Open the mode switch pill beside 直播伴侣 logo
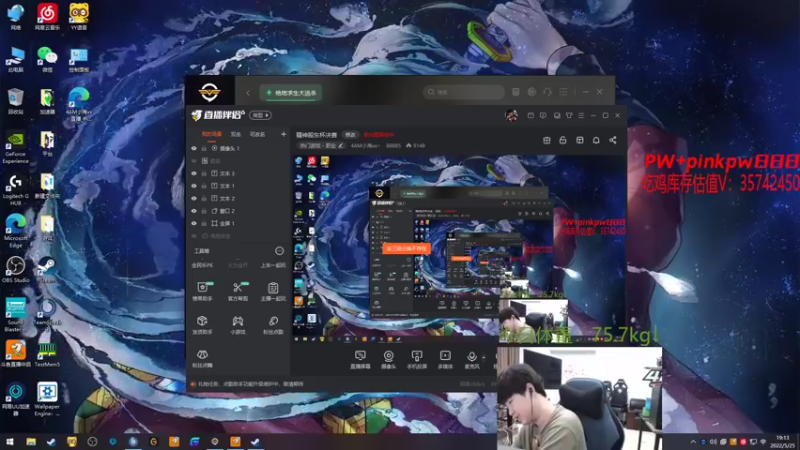Screen dimensions: 800x450 [x=260, y=115]
